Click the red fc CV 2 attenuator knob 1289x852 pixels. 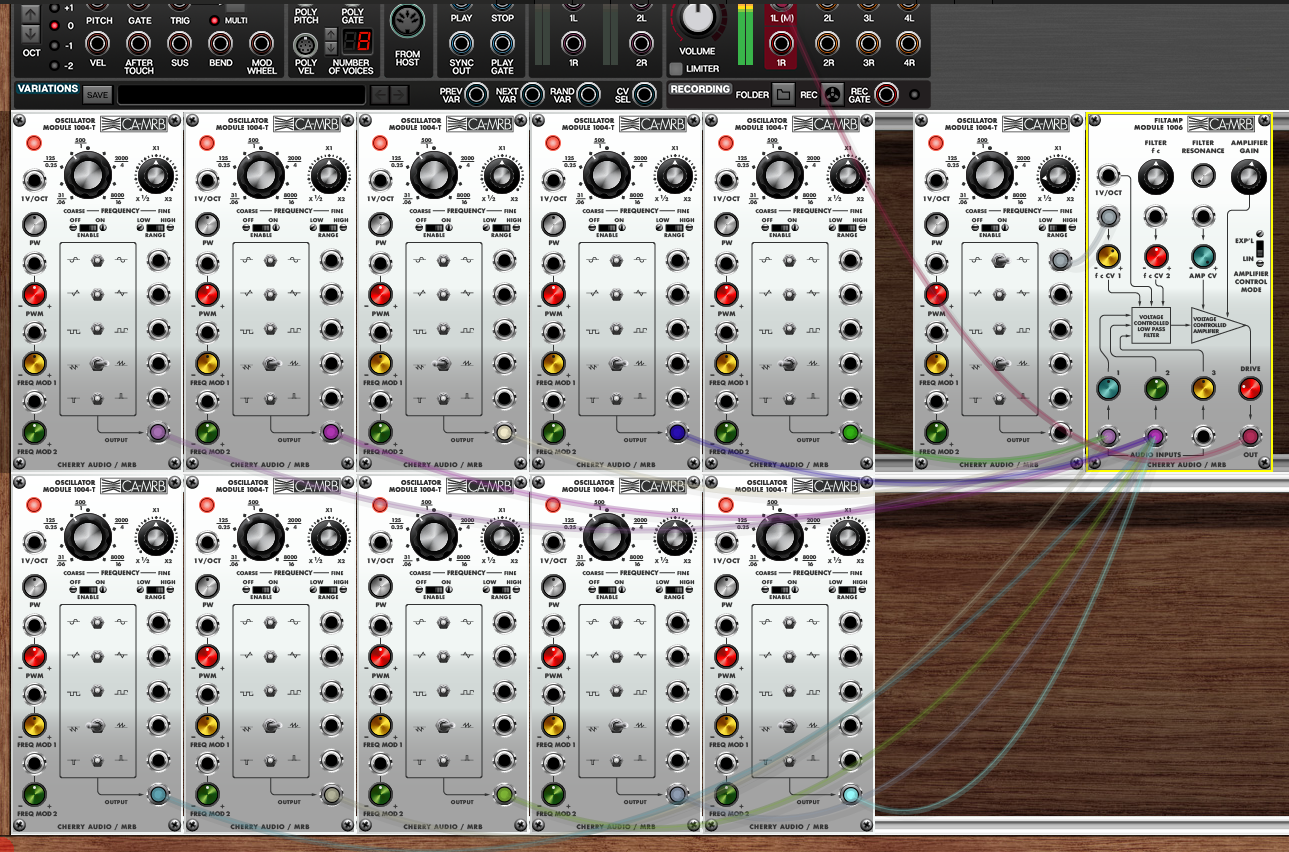1155,256
